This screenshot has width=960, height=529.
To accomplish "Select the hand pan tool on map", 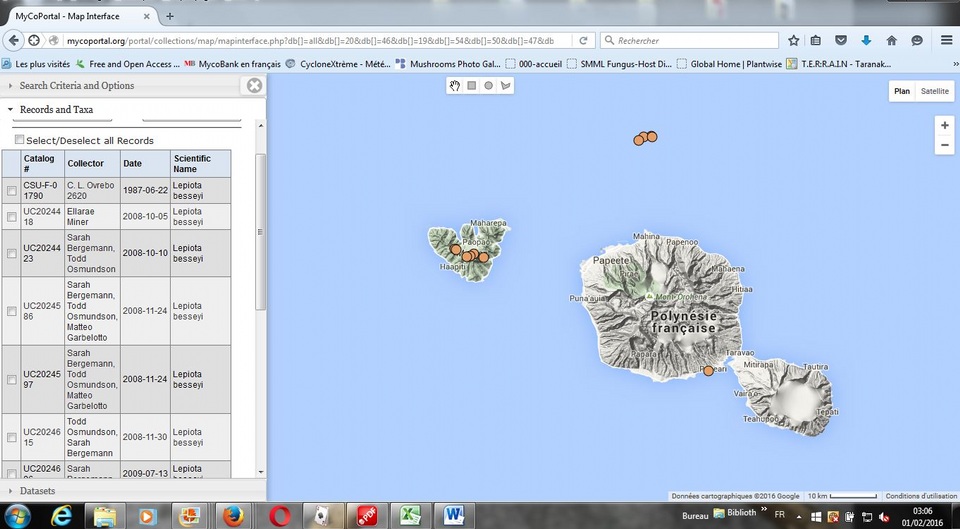I will click(x=455, y=86).
